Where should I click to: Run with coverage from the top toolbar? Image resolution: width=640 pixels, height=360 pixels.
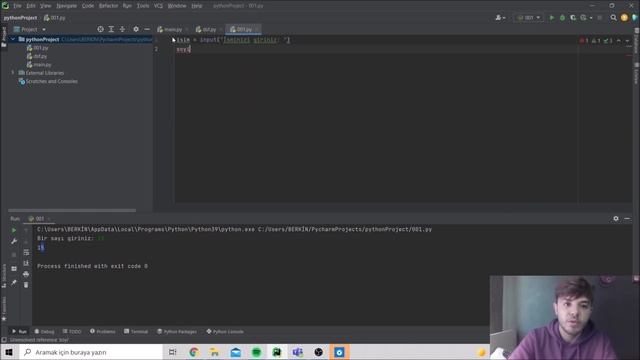click(573, 18)
